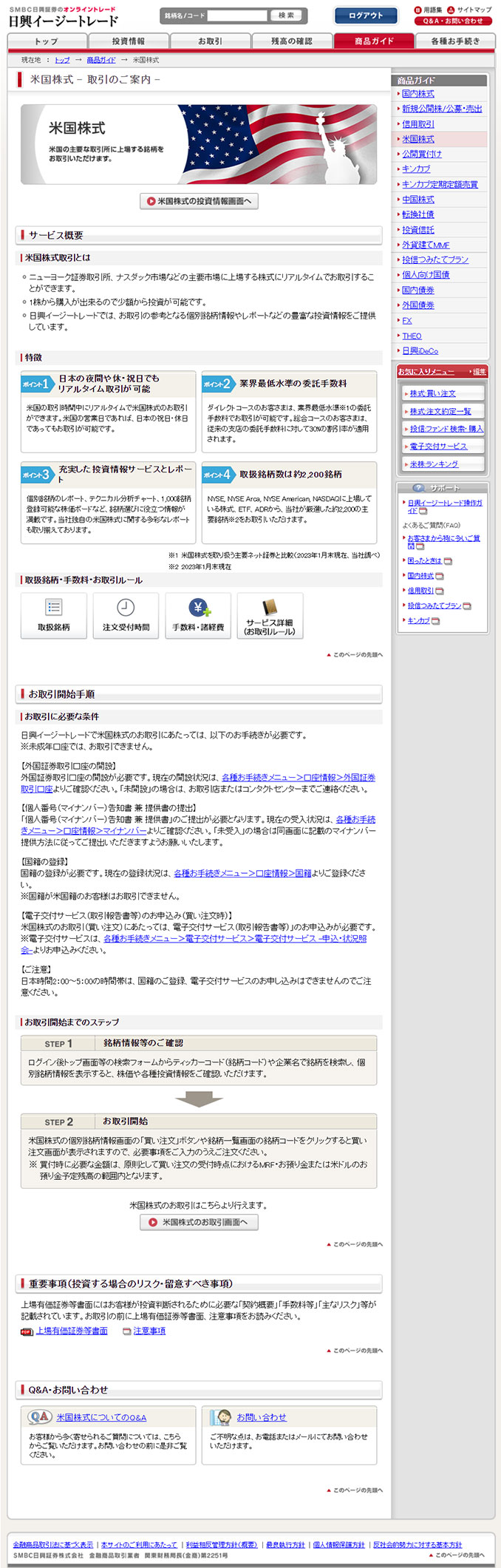Open 手数料・諸経費 yen icon button
The image size is (501, 1568).
(198, 608)
